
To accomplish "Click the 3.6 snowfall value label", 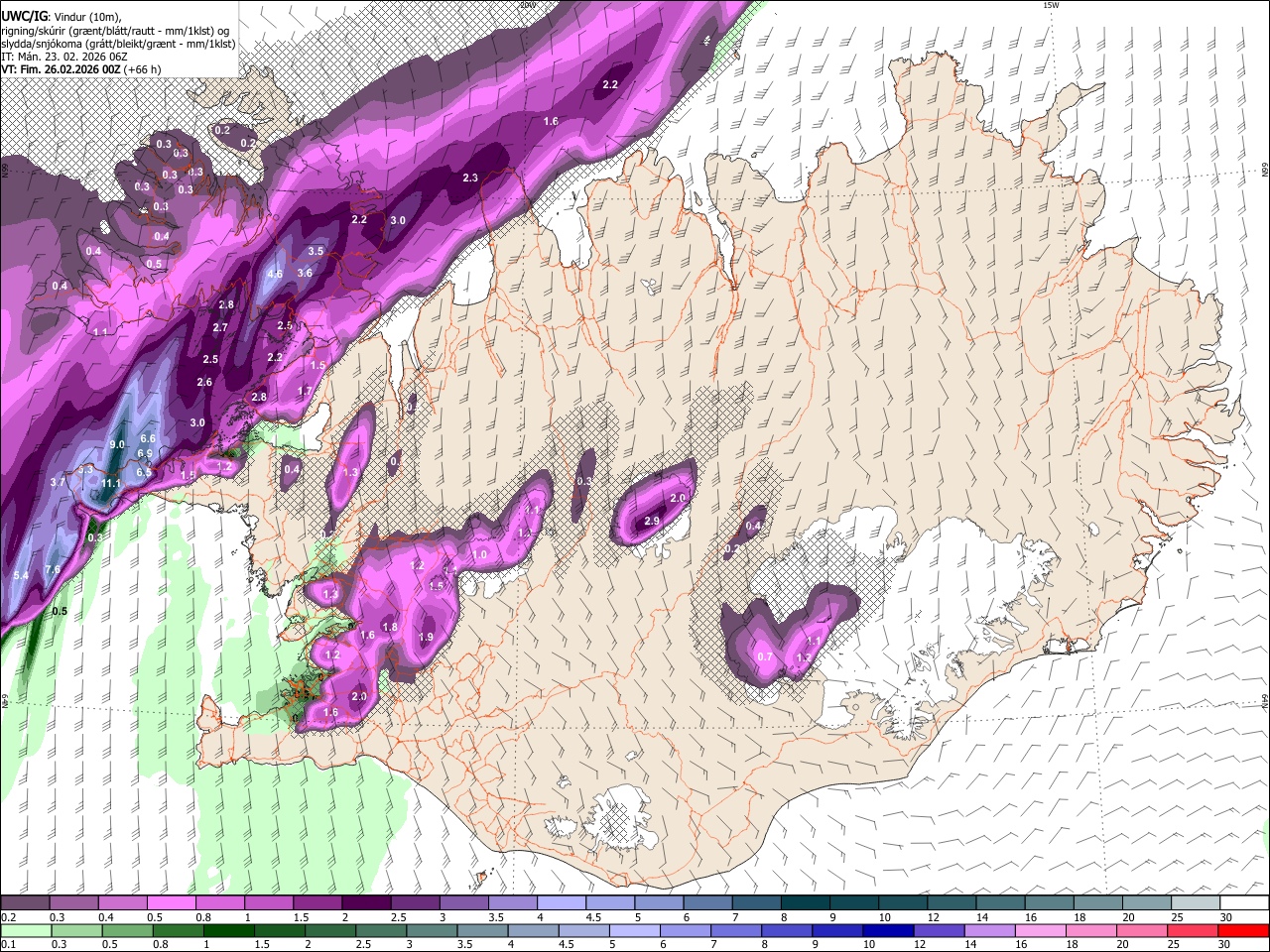I will pos(305,273).
